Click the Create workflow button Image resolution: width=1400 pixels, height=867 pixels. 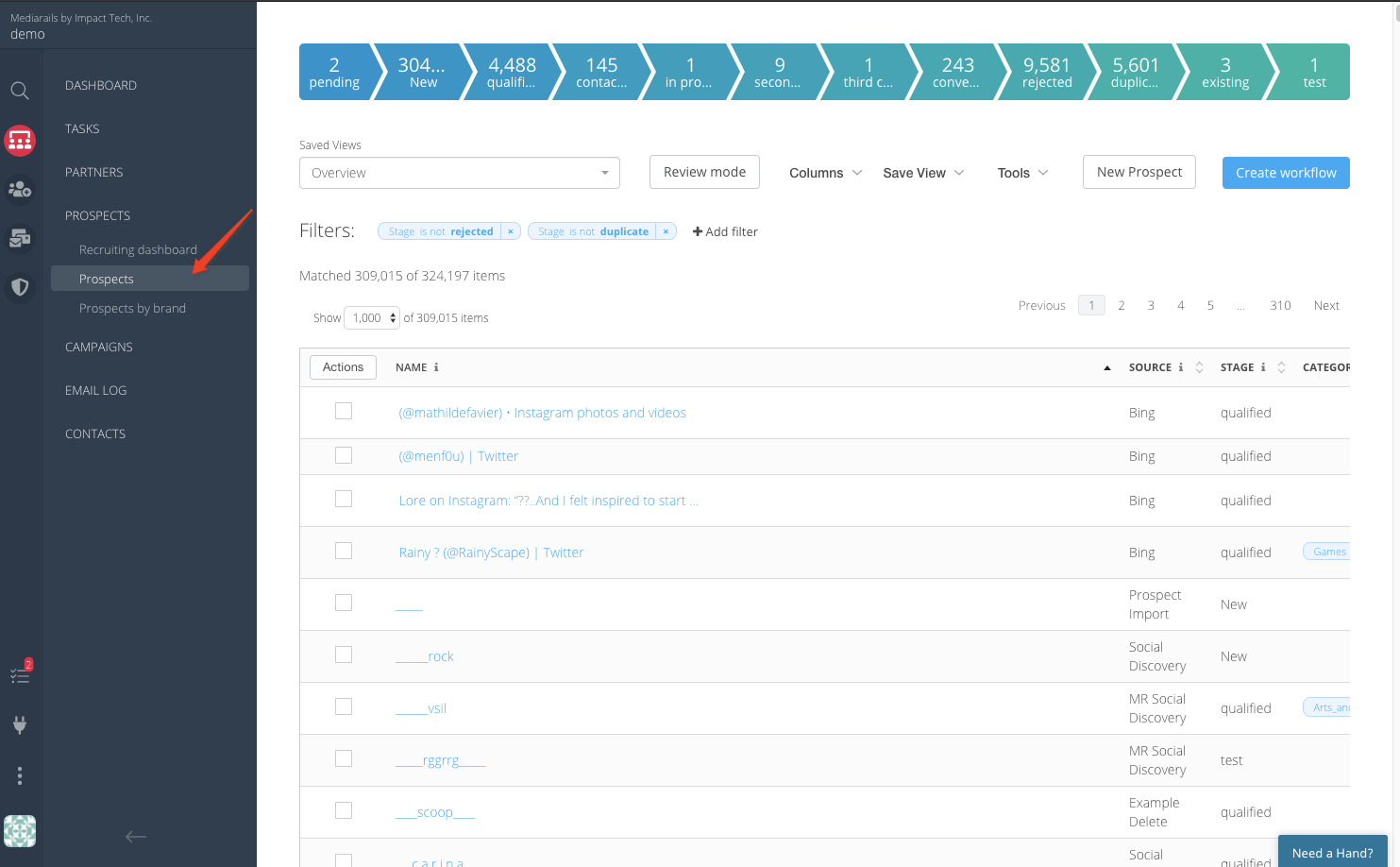click(x=1285, y=173)
